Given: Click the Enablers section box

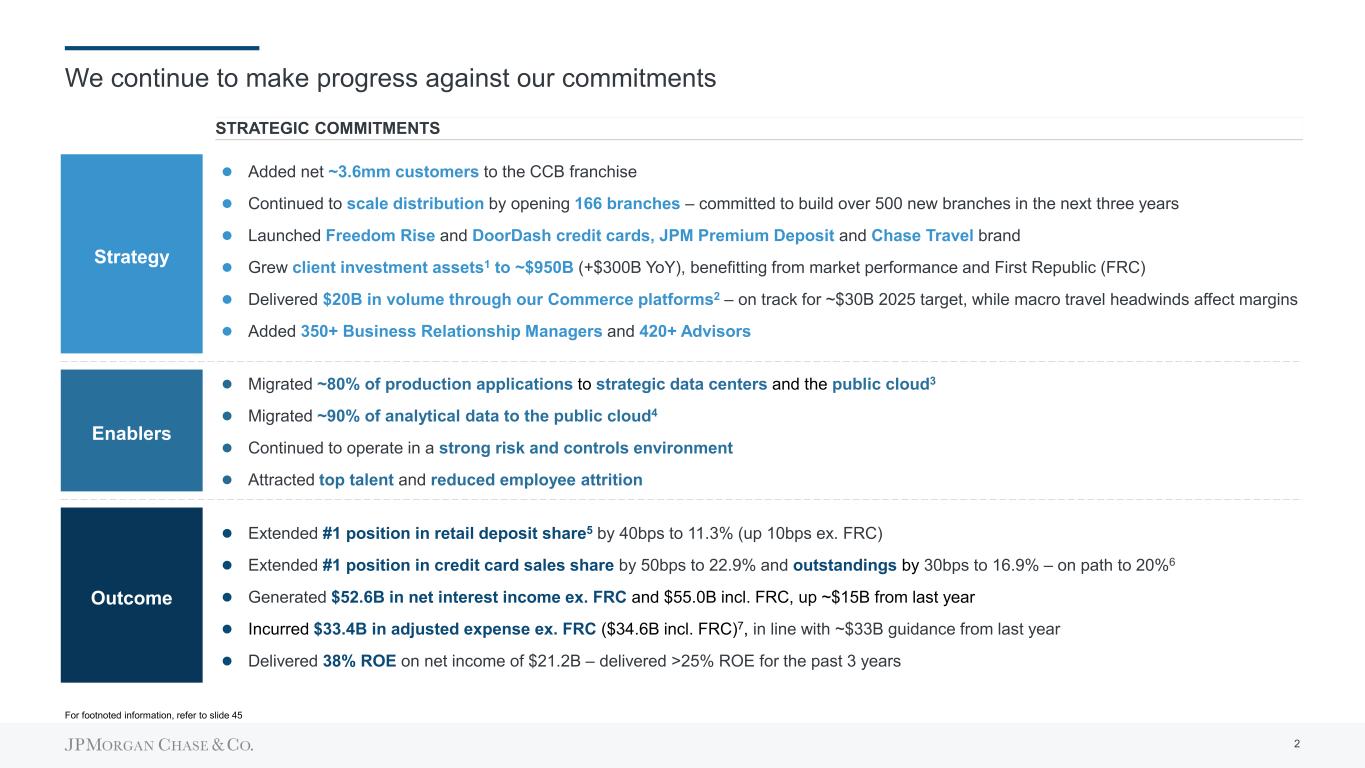Looking at the screenshot, I should (x=131, y=431).
